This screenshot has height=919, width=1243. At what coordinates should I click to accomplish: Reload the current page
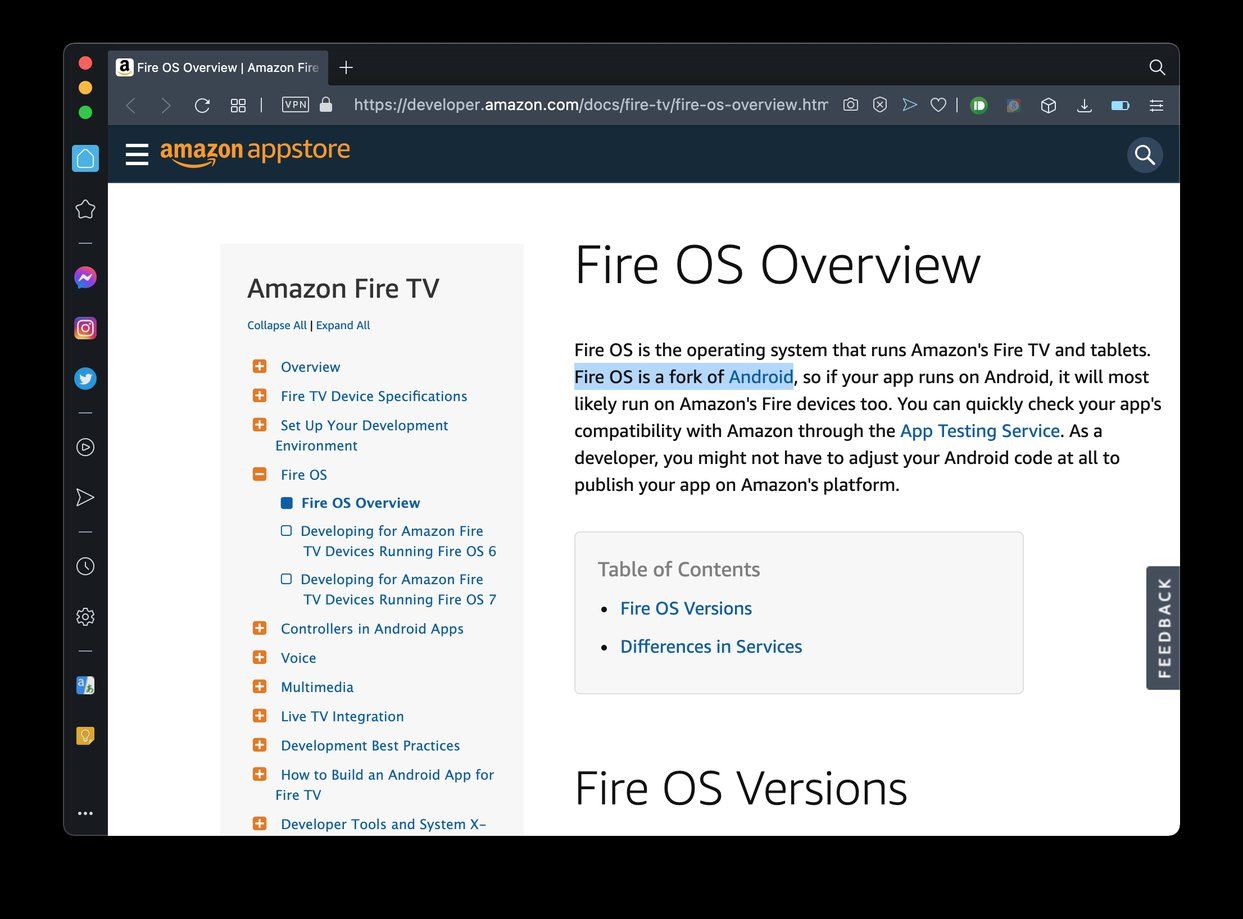pyautogui.click(x=202, y=105)
